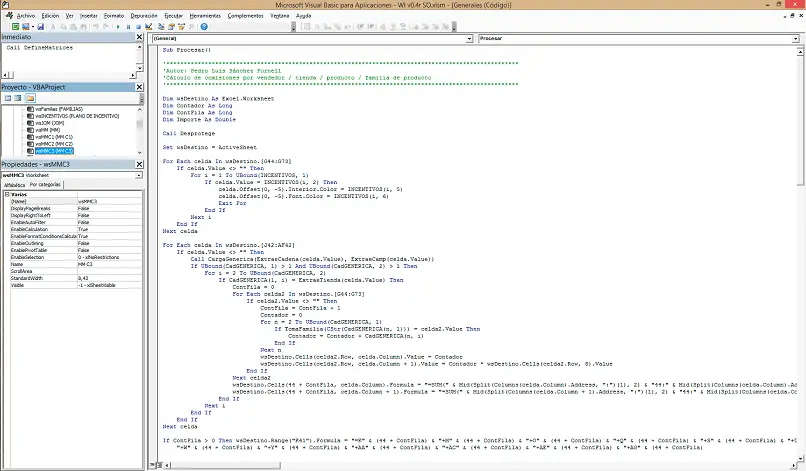Collapse the Varias property category
Image resolution: width=806 pixels, height=471 pixels.
pyautogui.click(x=6, y=194)
